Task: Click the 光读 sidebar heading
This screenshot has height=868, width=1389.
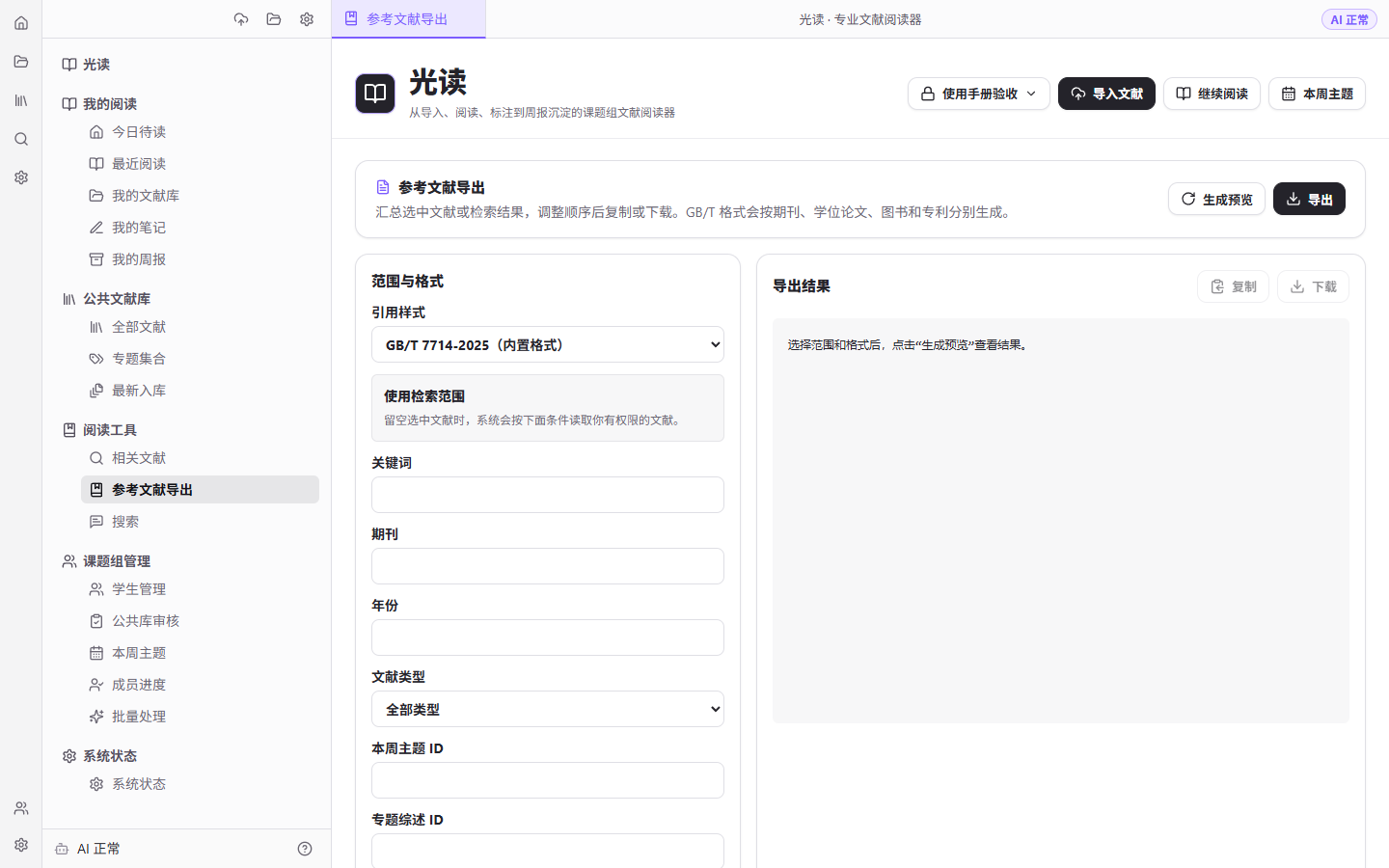Action: coord(86,65)
